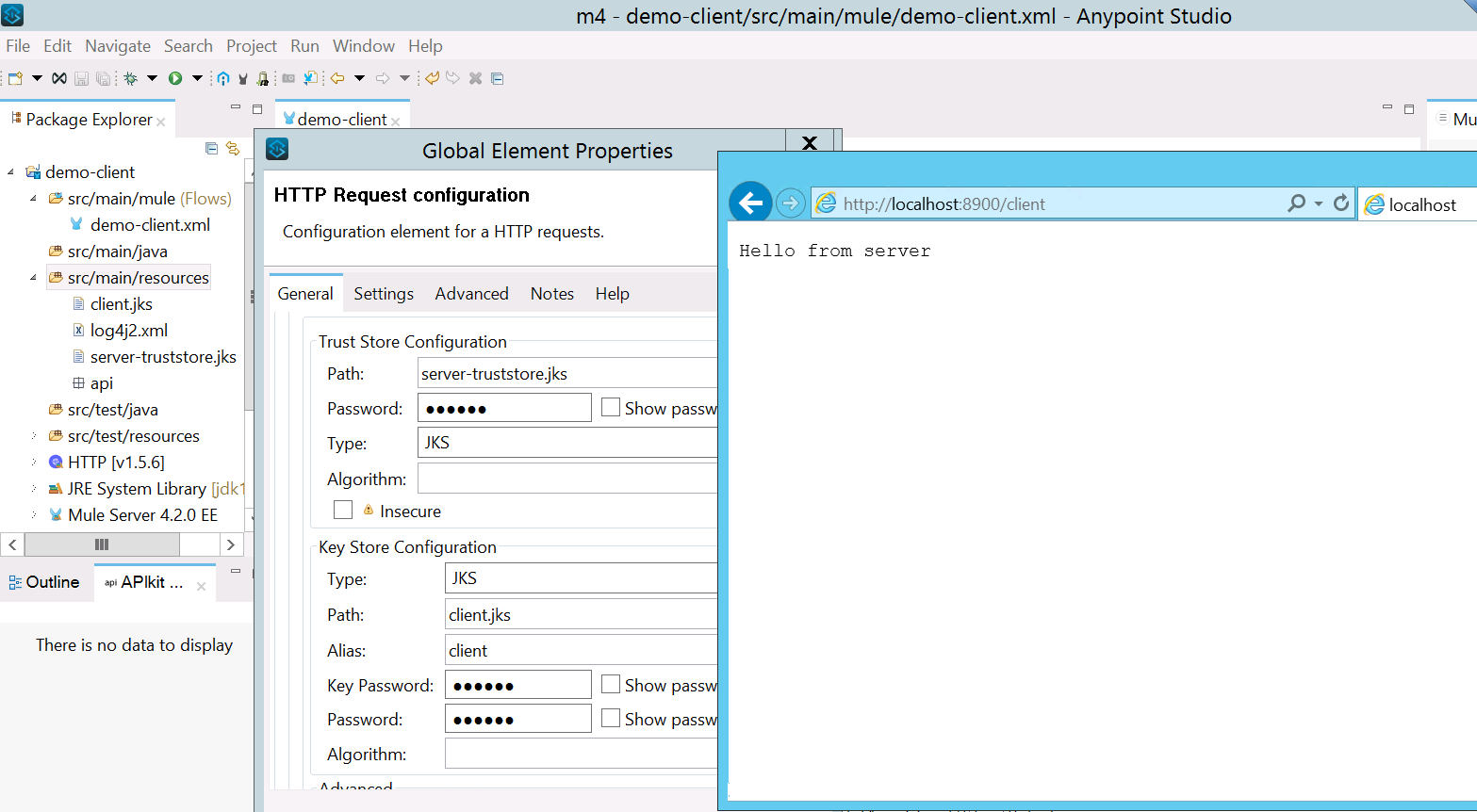
Task: Open the File menu
Action: click(x=18, y=46)
